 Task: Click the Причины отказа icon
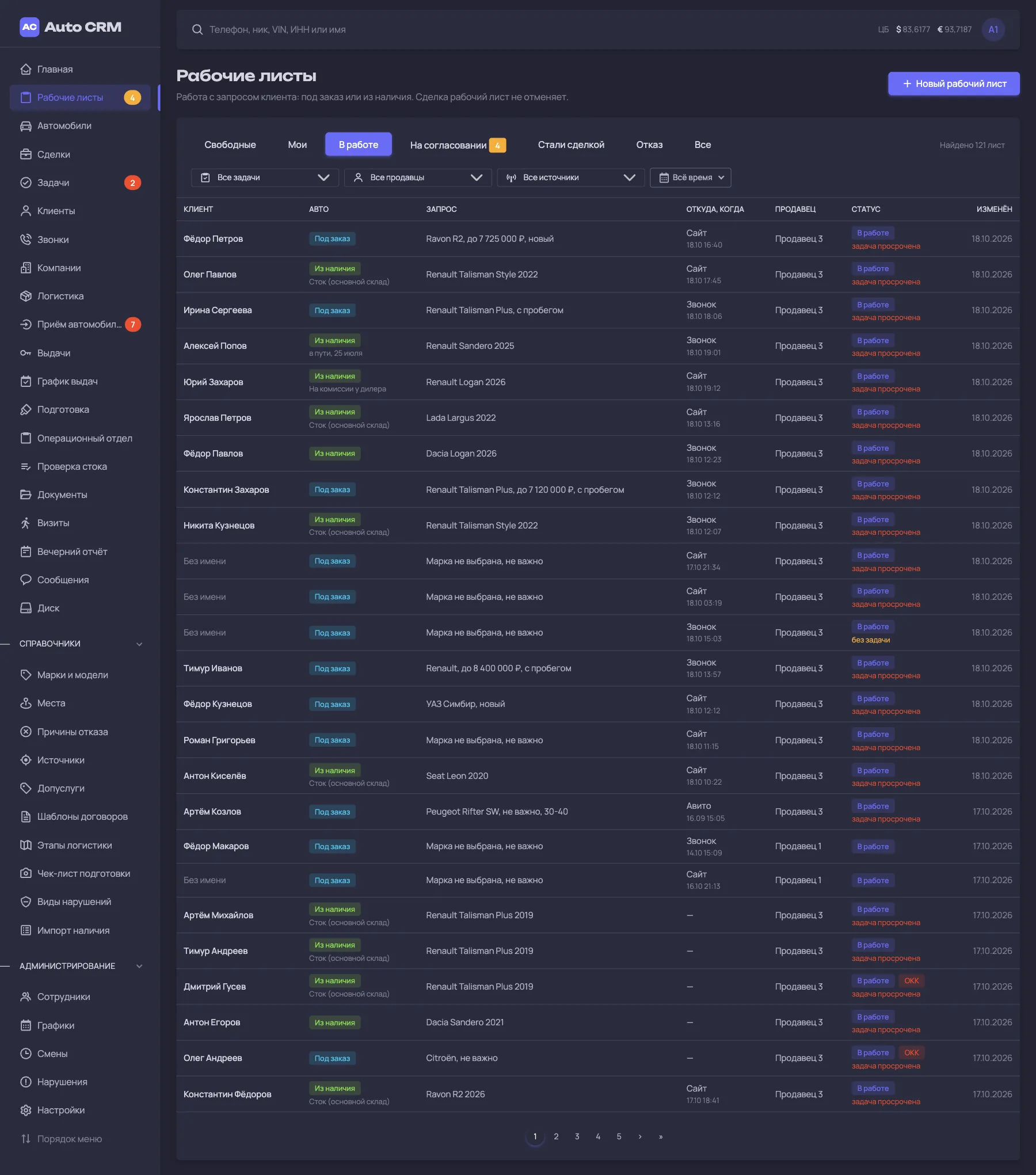point(26,732)
